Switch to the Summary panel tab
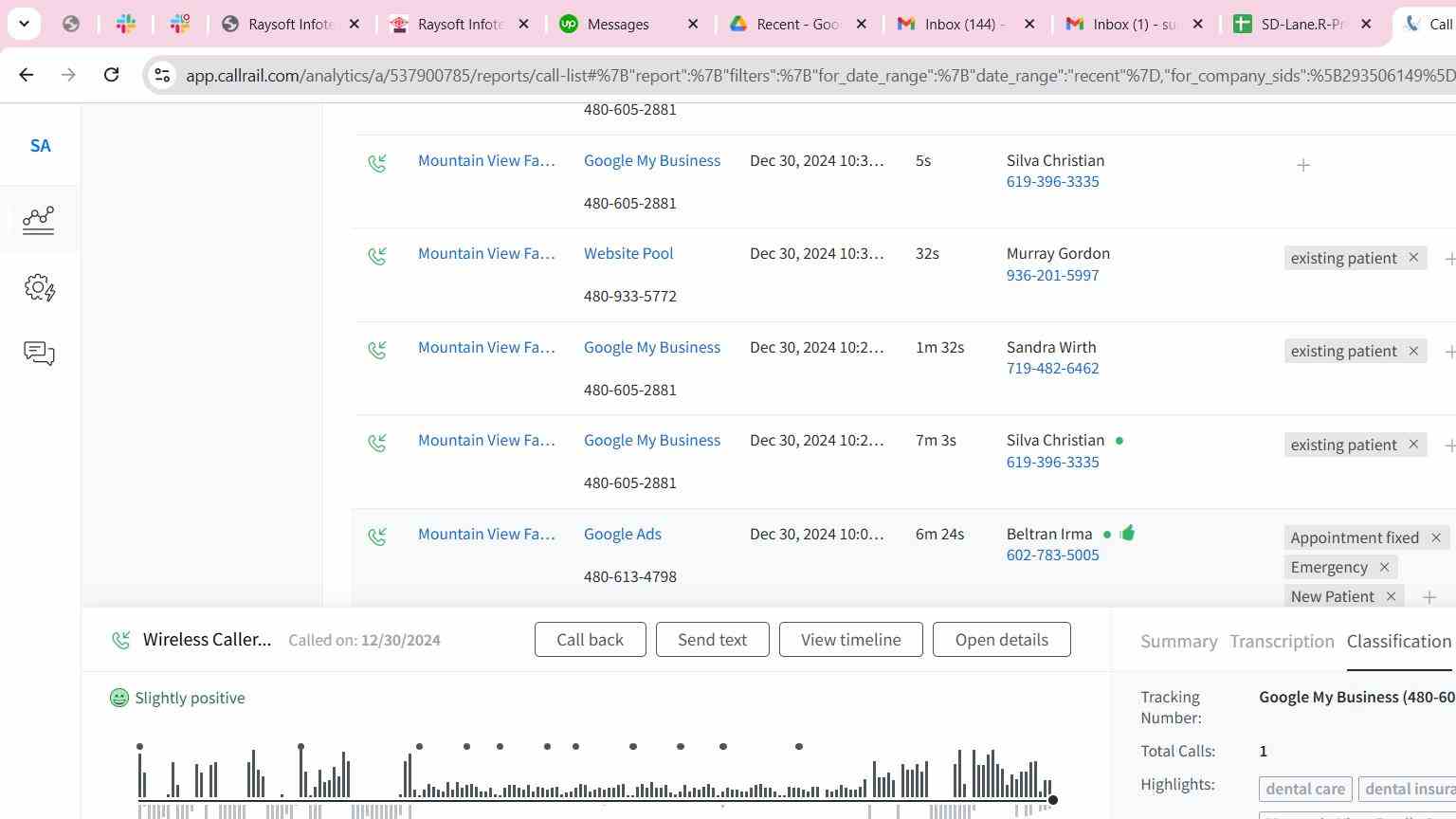Screen dimensions: 1456x819 (1179, 642)
